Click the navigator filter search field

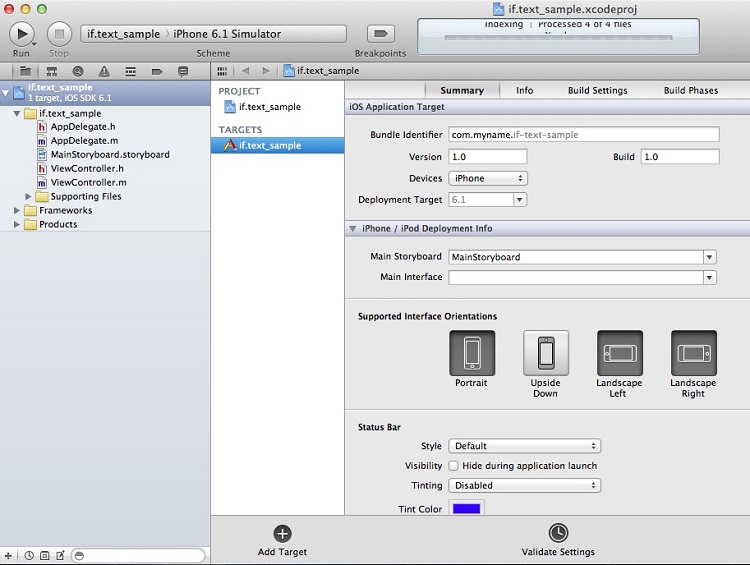(x=138, y=555)
